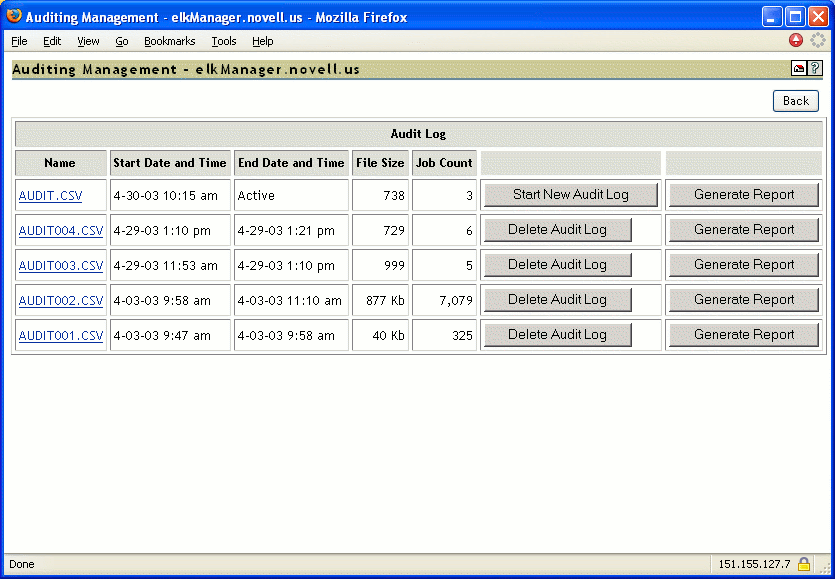Select the Active end date cell

(291, 195)
